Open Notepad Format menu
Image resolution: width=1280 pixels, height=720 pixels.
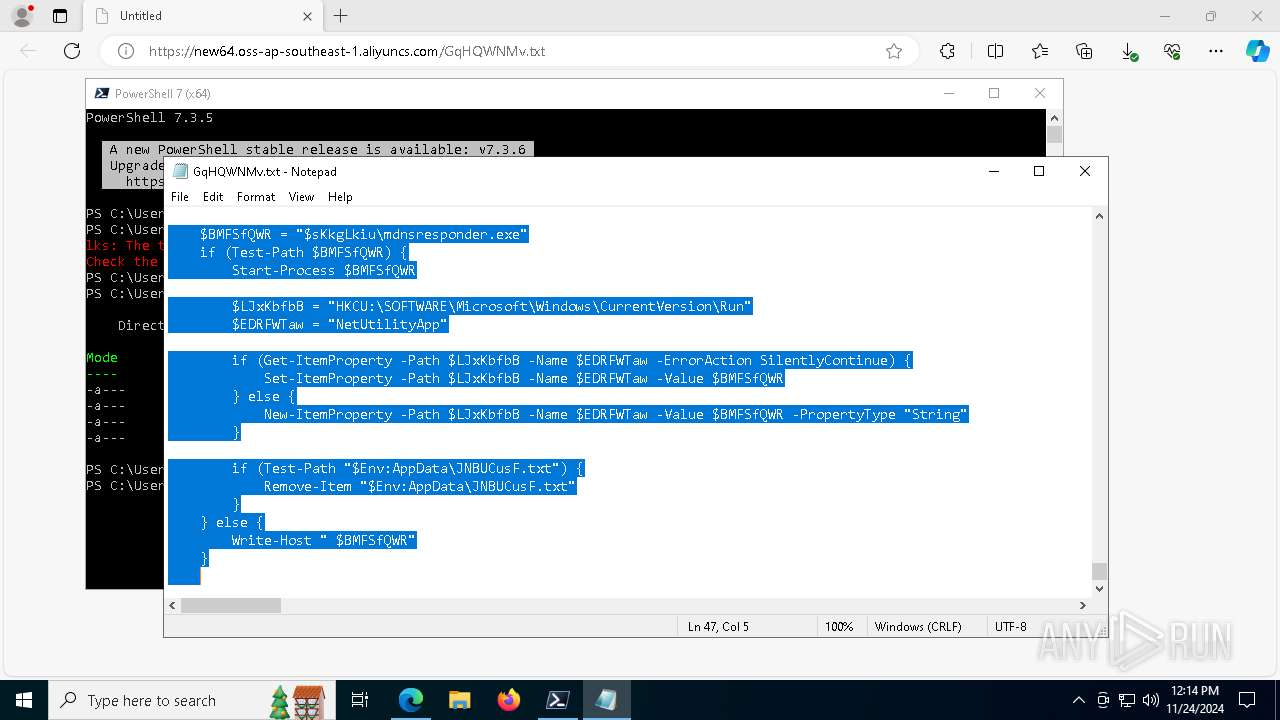[x=256, y=197]
